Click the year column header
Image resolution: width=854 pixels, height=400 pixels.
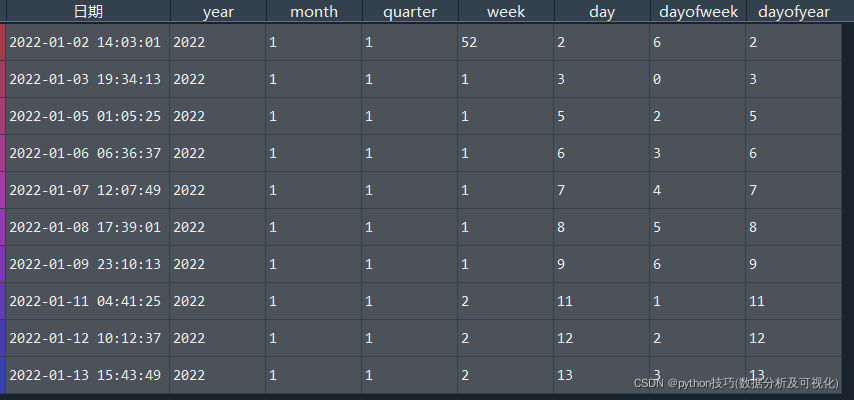[218, 12]
